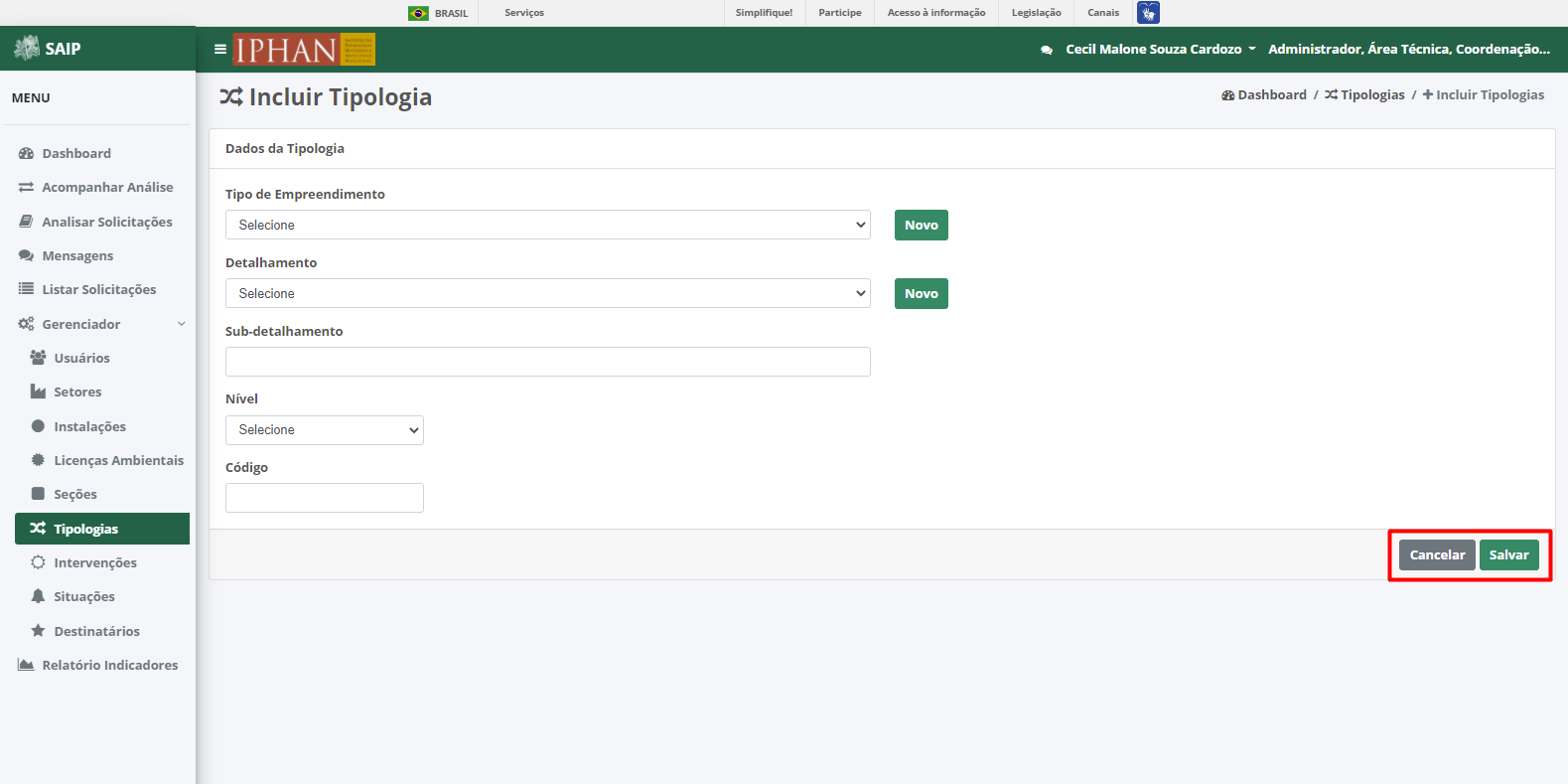
Task: Open Acesso à informação link
Action: coord(936,13)
